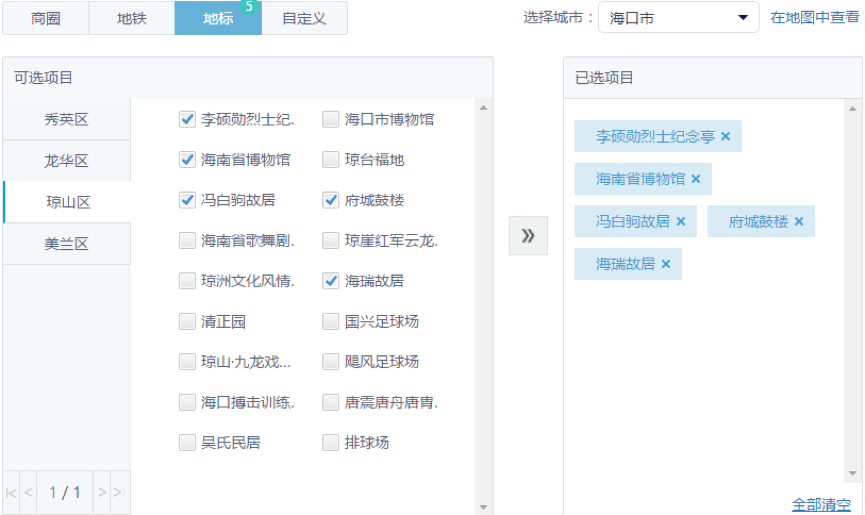This screenshot has width=865, height=515.
Task: Select the 秀英区 district
Action: click(67, 119)
